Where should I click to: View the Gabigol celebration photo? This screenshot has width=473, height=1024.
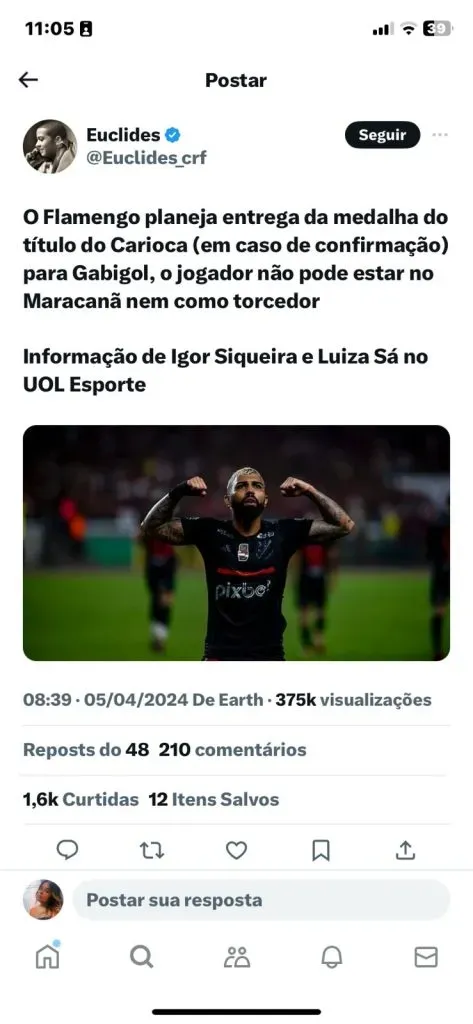click(236, 543)
